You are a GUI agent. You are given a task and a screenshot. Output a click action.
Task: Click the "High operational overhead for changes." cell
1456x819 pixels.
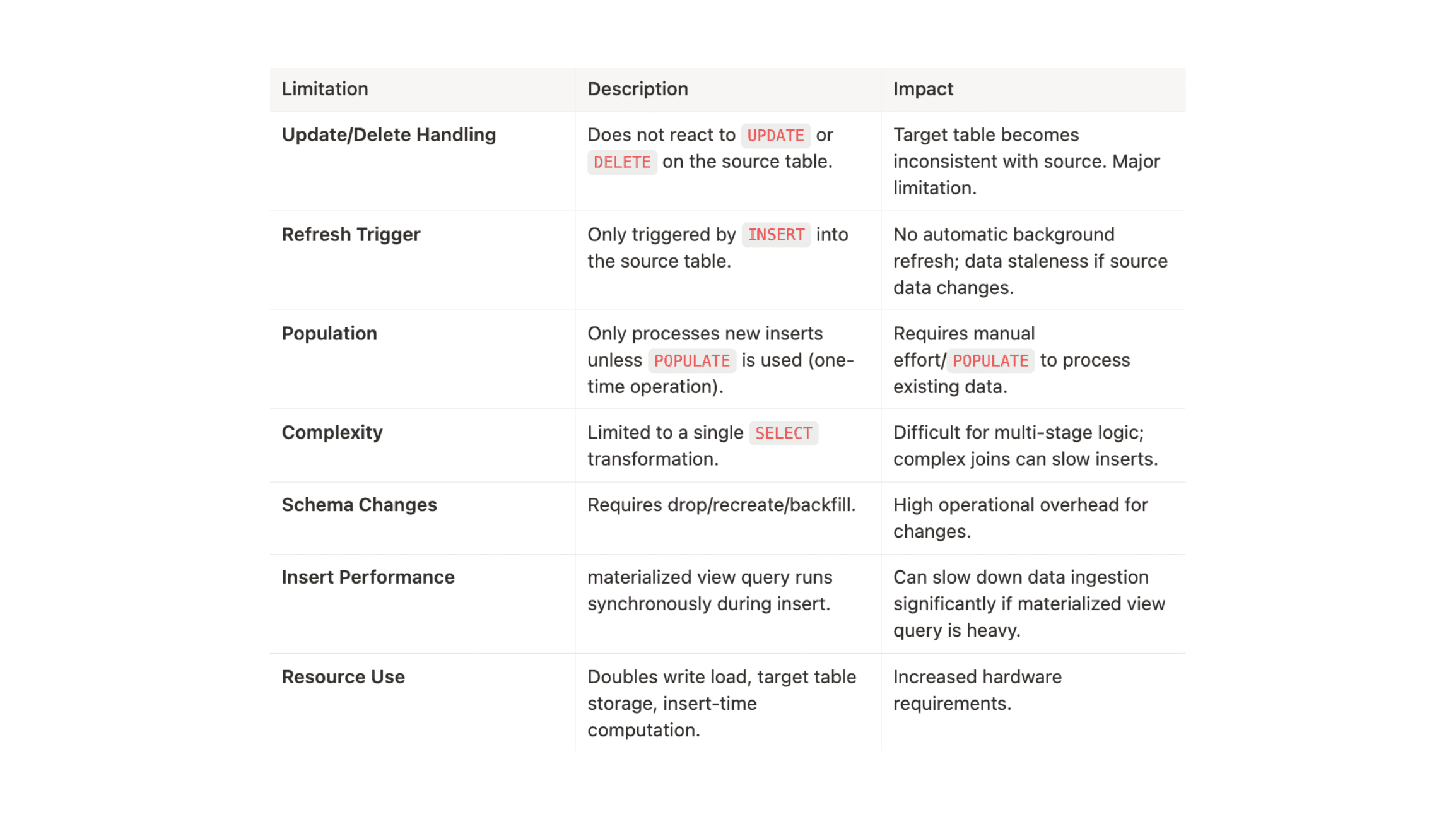click(1019, 518)
